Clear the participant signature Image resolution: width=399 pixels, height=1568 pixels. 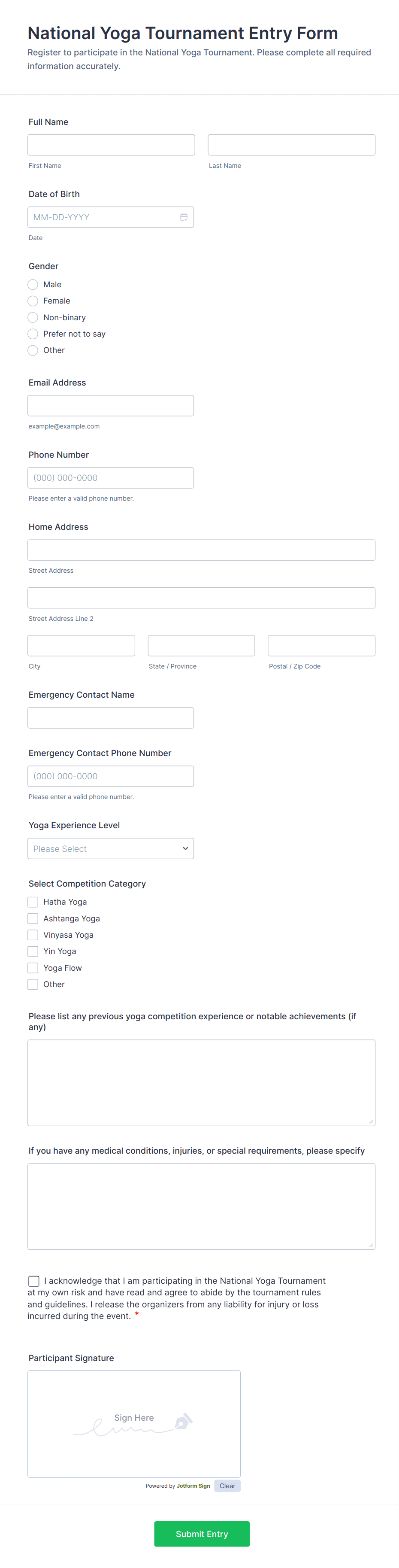coord(227,1486)
